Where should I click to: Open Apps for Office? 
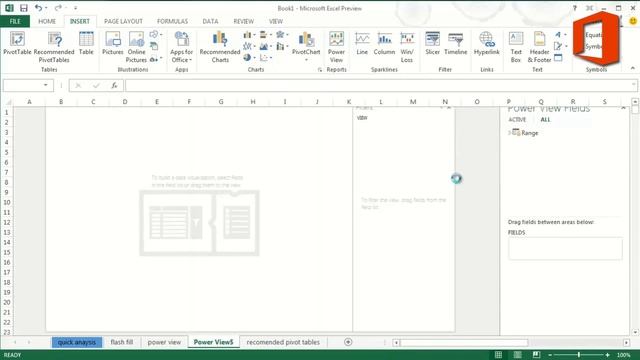click(x=181, y=47)
